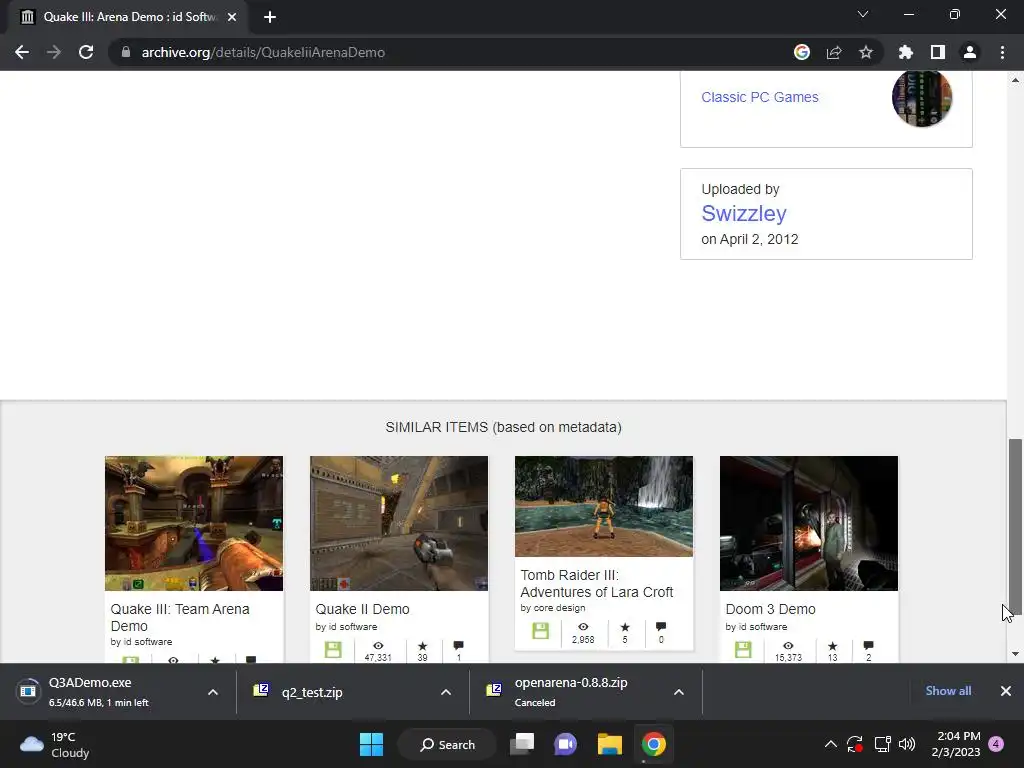Toggle the browser side panel icon
This screenshot has height=768, width=1024.
click(938, 52)
